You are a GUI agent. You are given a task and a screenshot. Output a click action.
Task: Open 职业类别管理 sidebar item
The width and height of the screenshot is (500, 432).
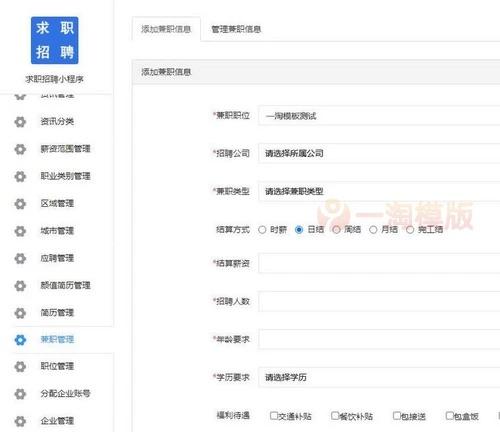65,176
